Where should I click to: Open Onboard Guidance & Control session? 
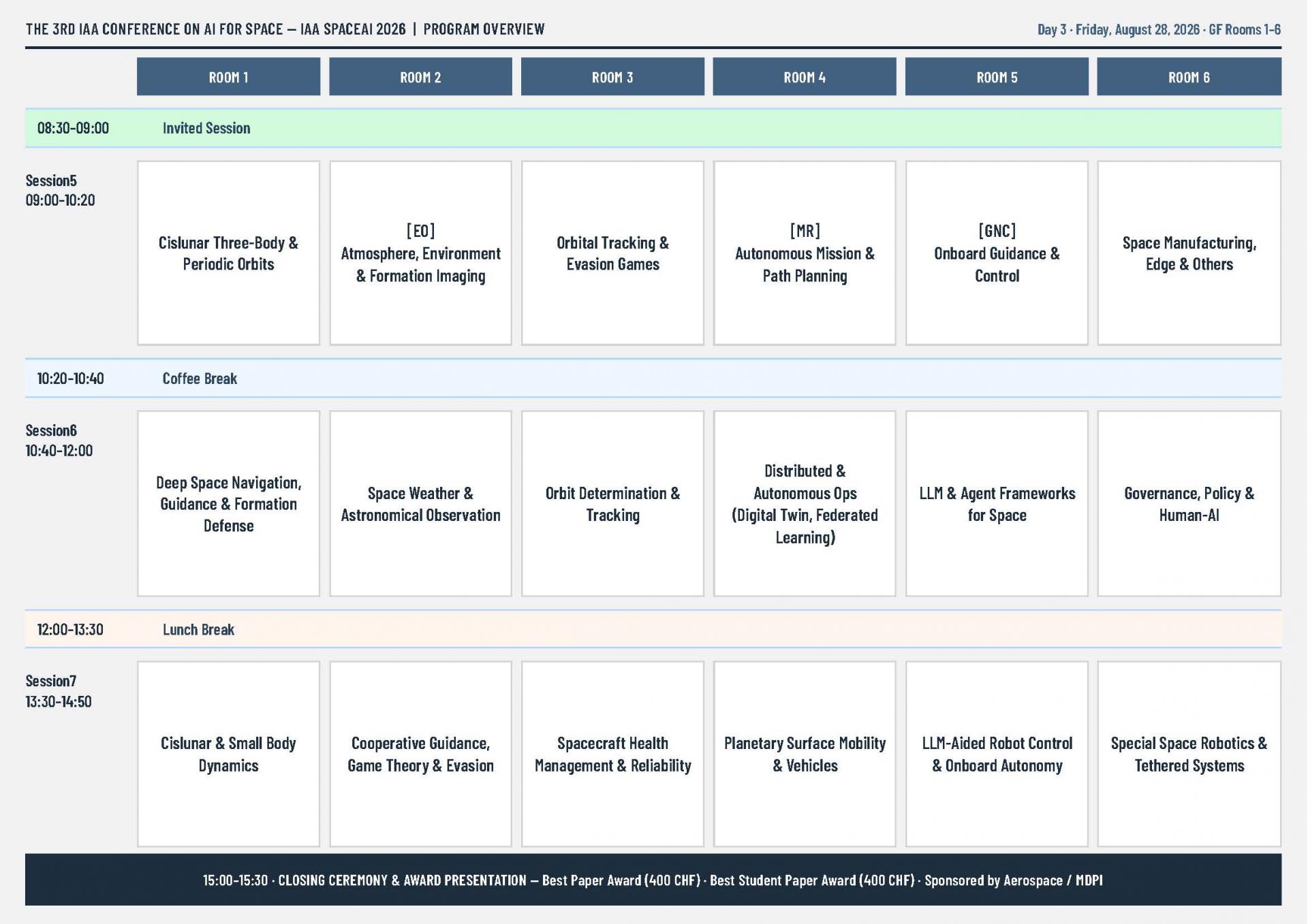(x=997, y=253)
